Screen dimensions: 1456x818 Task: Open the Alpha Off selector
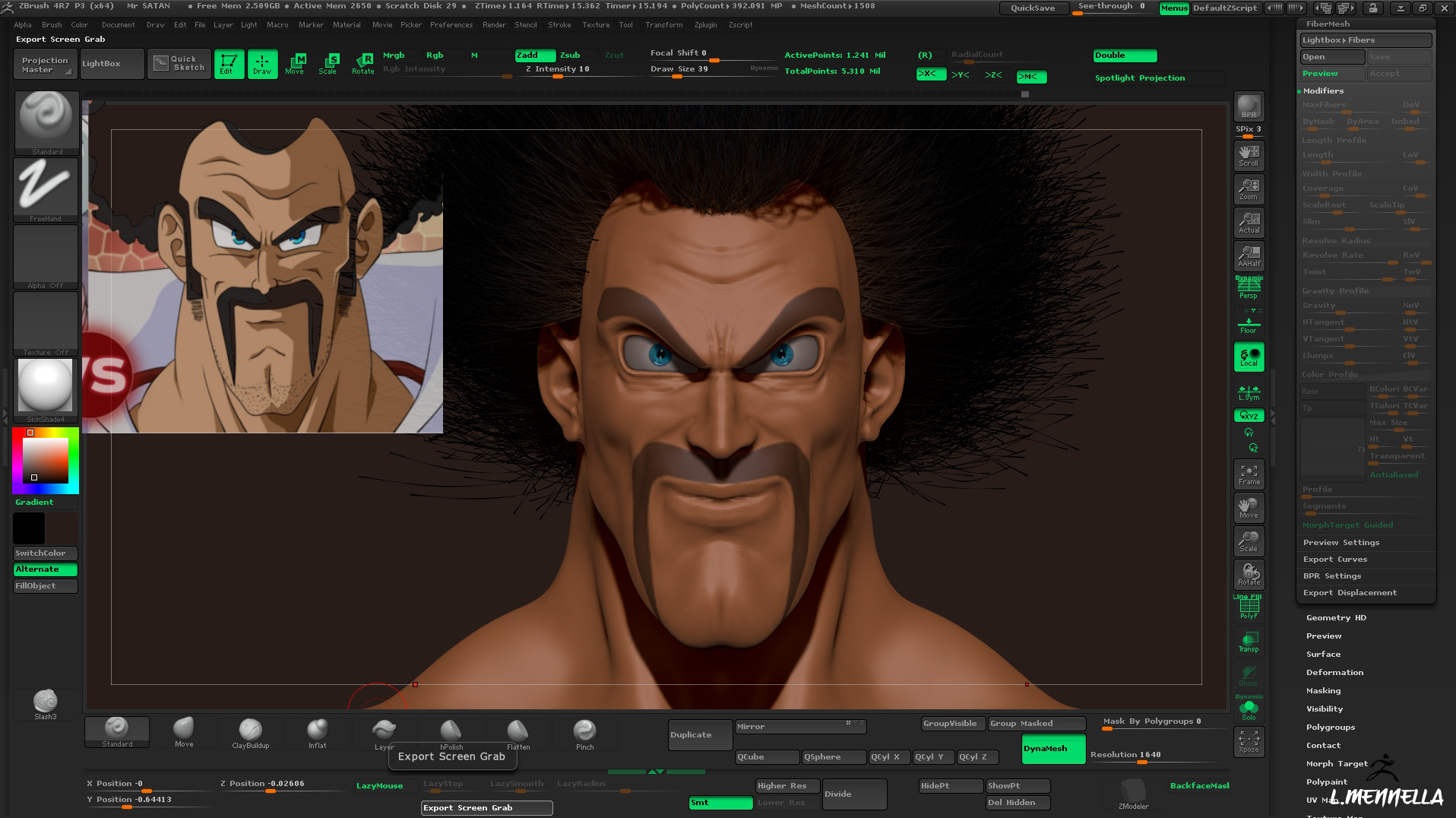tap(46, 257)
